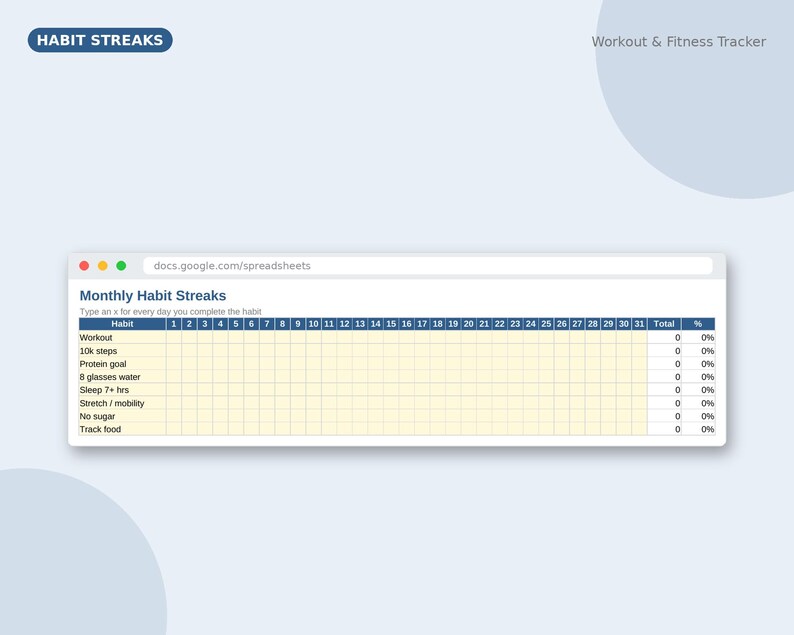794x635 pixels.
Task: Click the green maximize window dot
Action: point(121,266)
